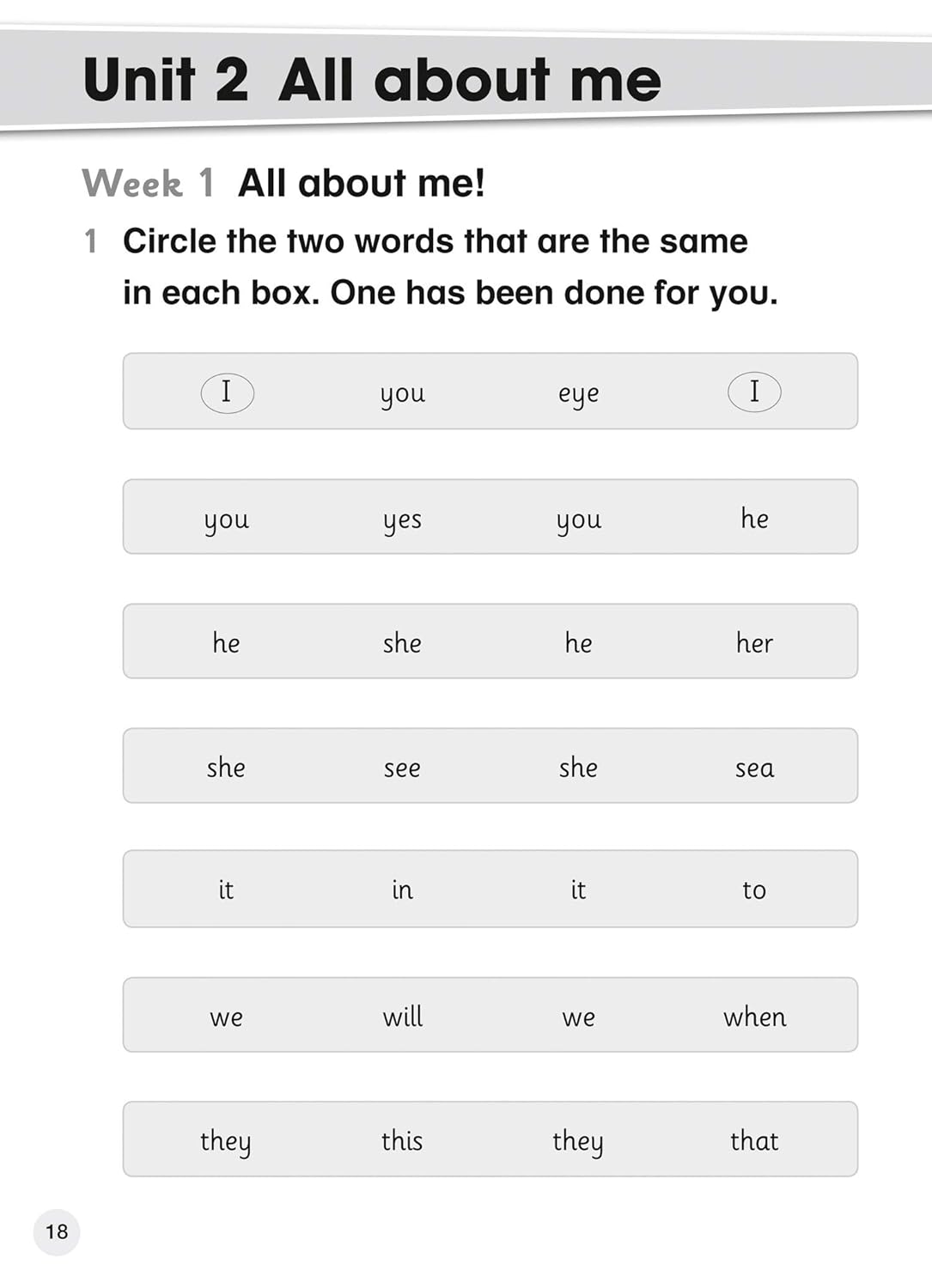Viewport: 932px width, 1288px height.
Task: Click the word 'in'
Action: point(402,890)
